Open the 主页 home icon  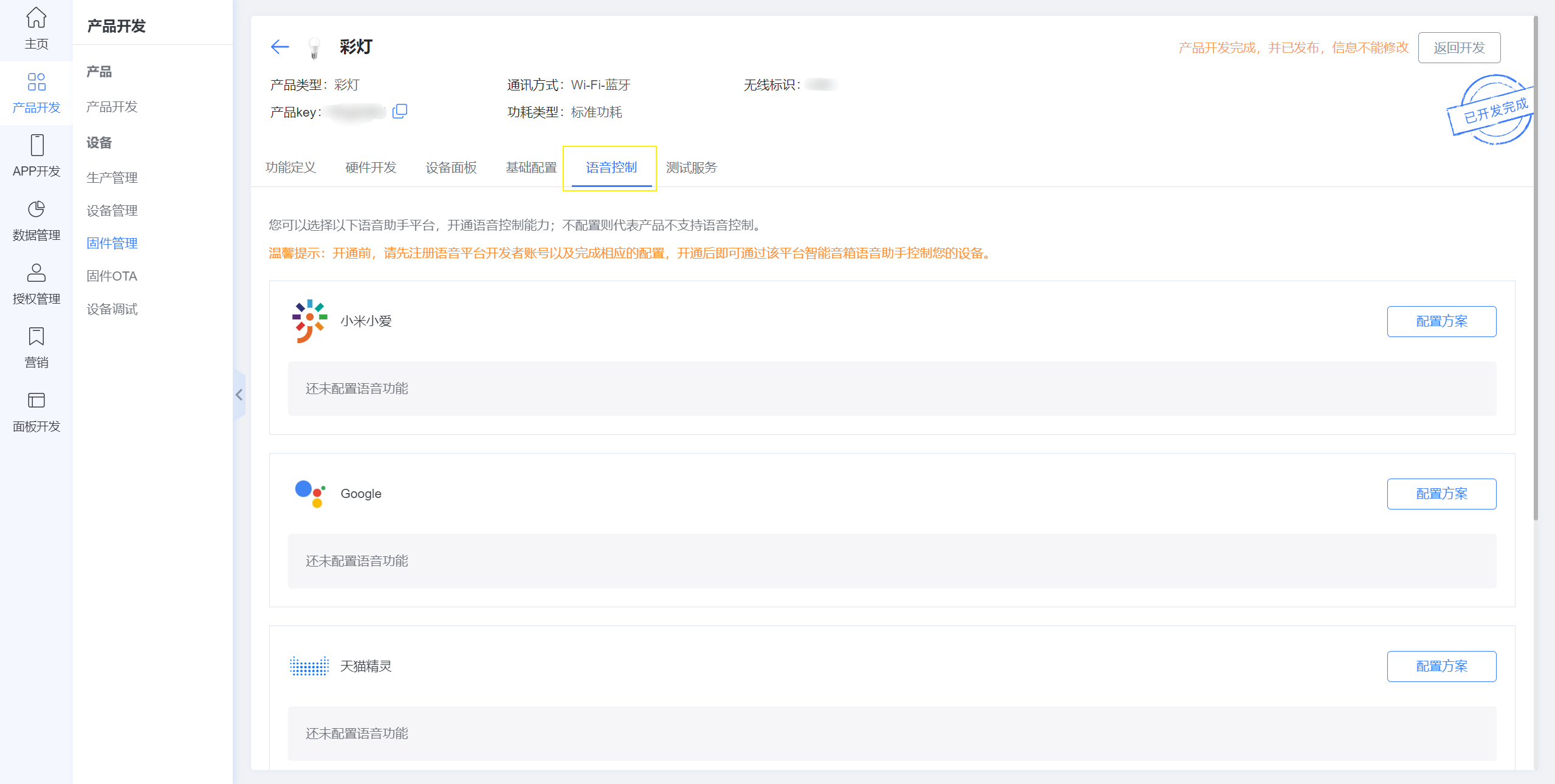[36, 18]
